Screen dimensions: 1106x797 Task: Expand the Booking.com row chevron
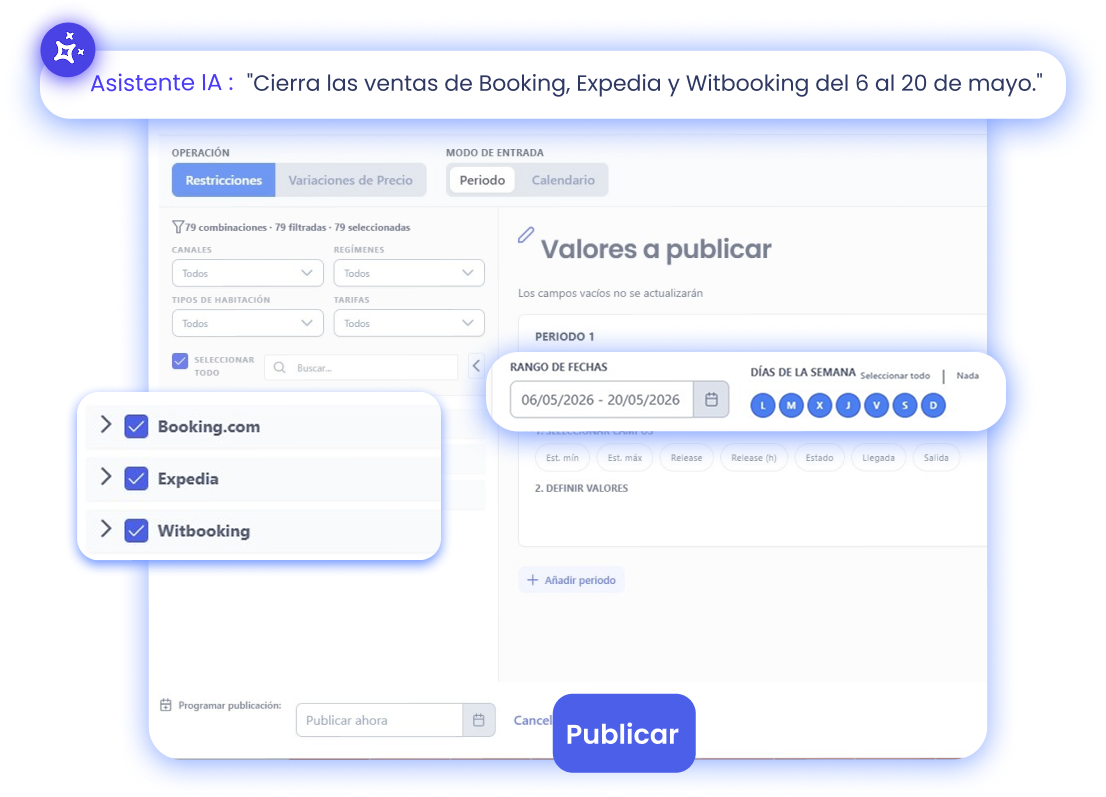tap(106, 425)
